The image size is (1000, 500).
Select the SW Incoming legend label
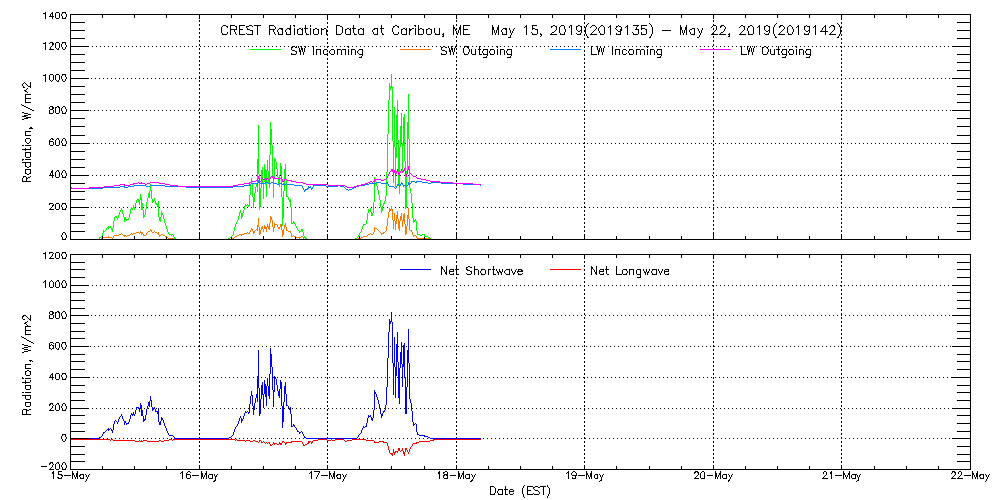(x=326, y=51)
